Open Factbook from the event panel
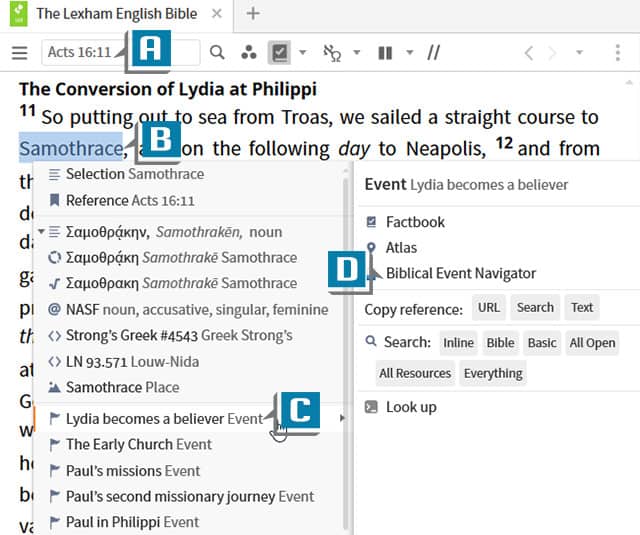640x535 pixels. click(x=415, y=222)
